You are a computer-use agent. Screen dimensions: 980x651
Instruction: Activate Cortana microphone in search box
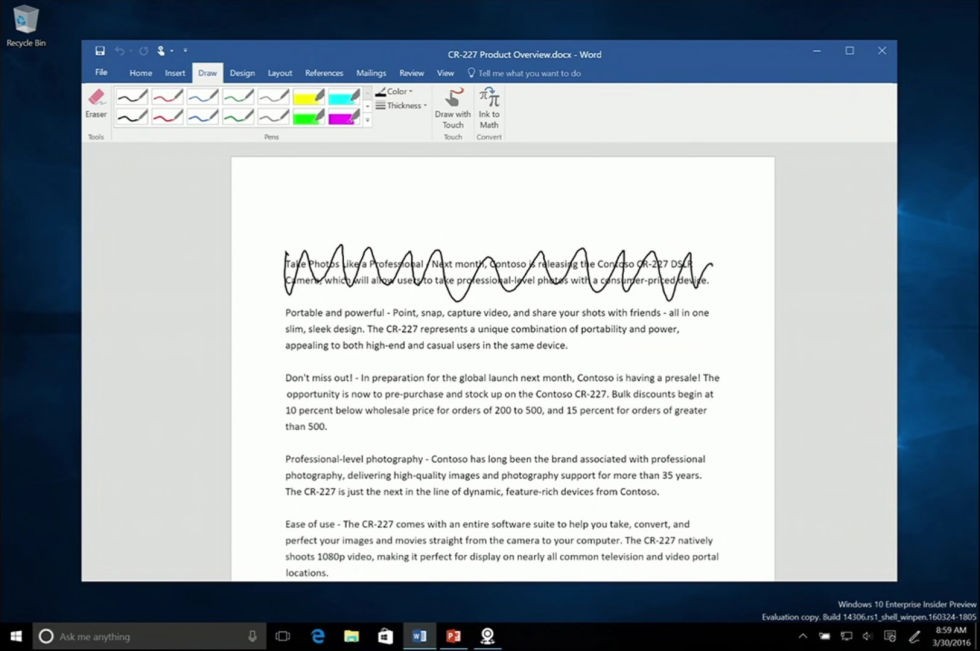[x=252, y=636]
